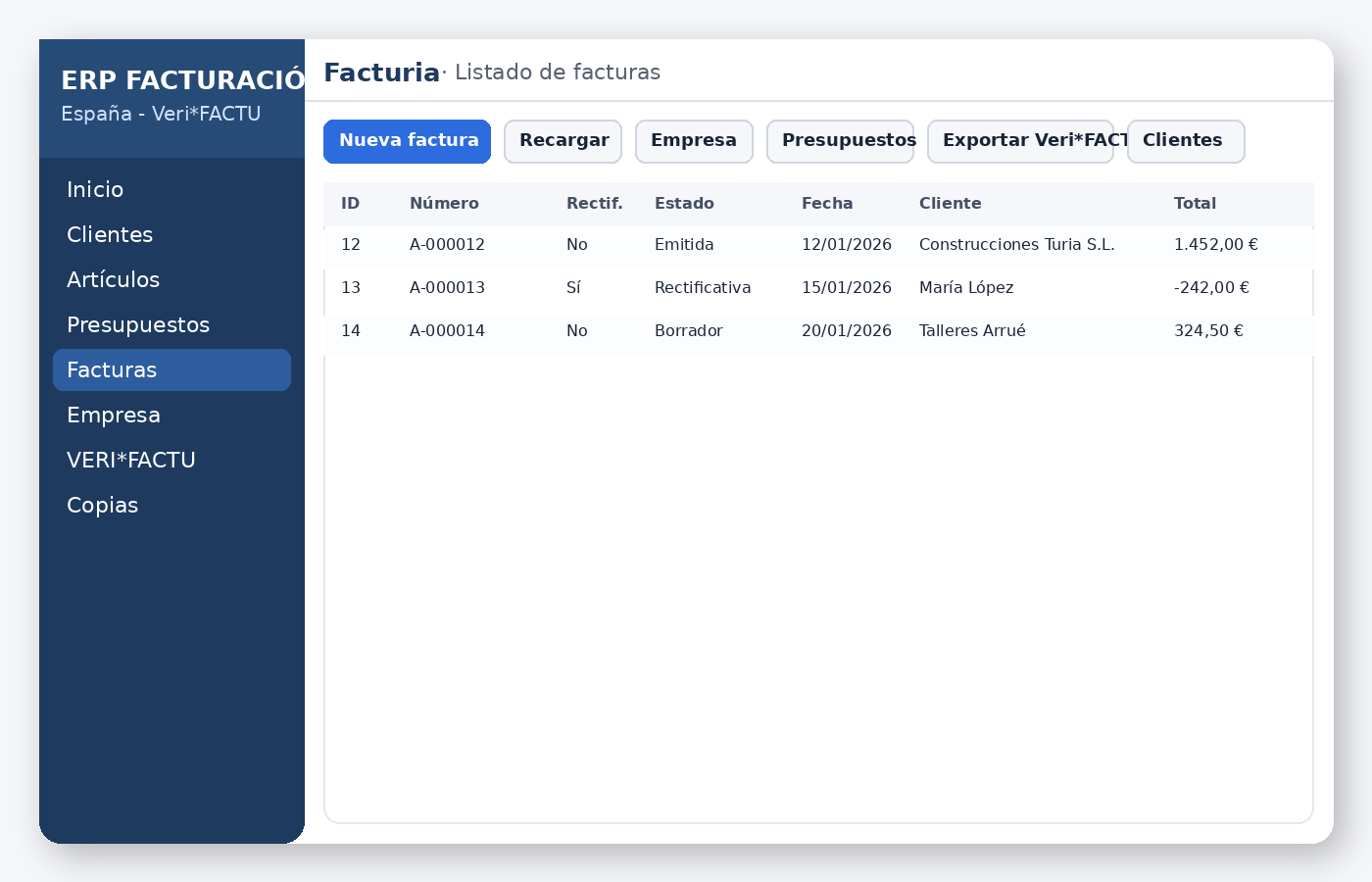Click the rectificativa invoice for María López
The height and width of the screenshot is (882, 1372).
pos(686,288)
